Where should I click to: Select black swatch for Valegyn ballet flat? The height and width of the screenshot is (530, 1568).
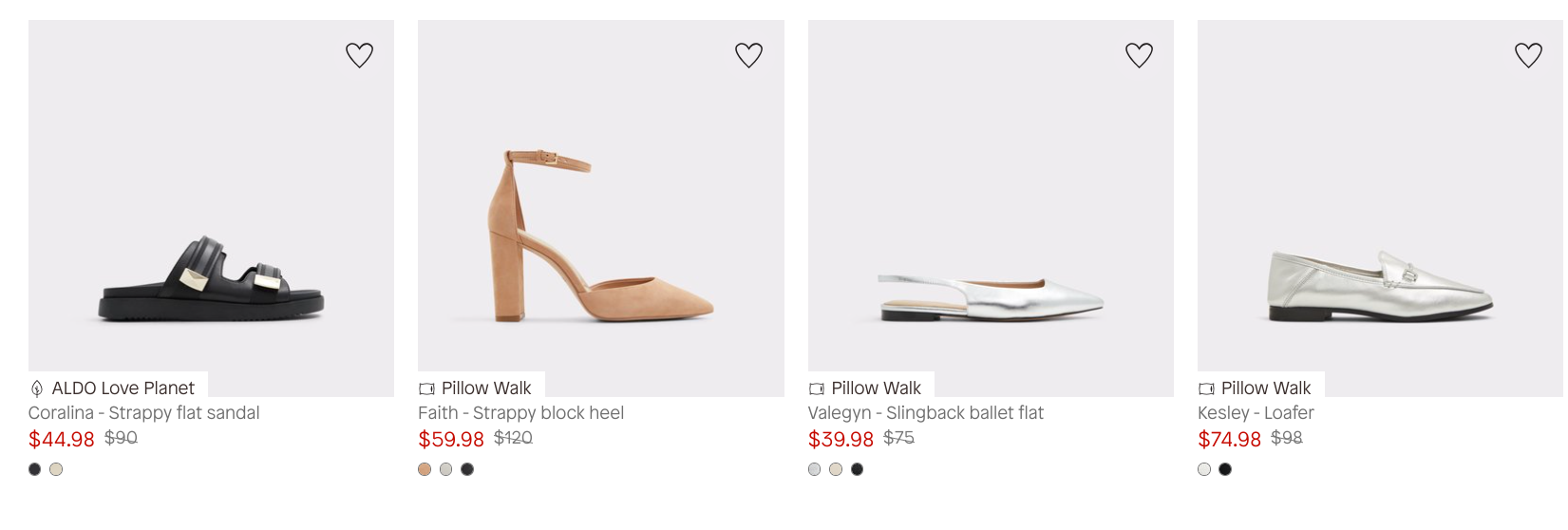(858, 469)
